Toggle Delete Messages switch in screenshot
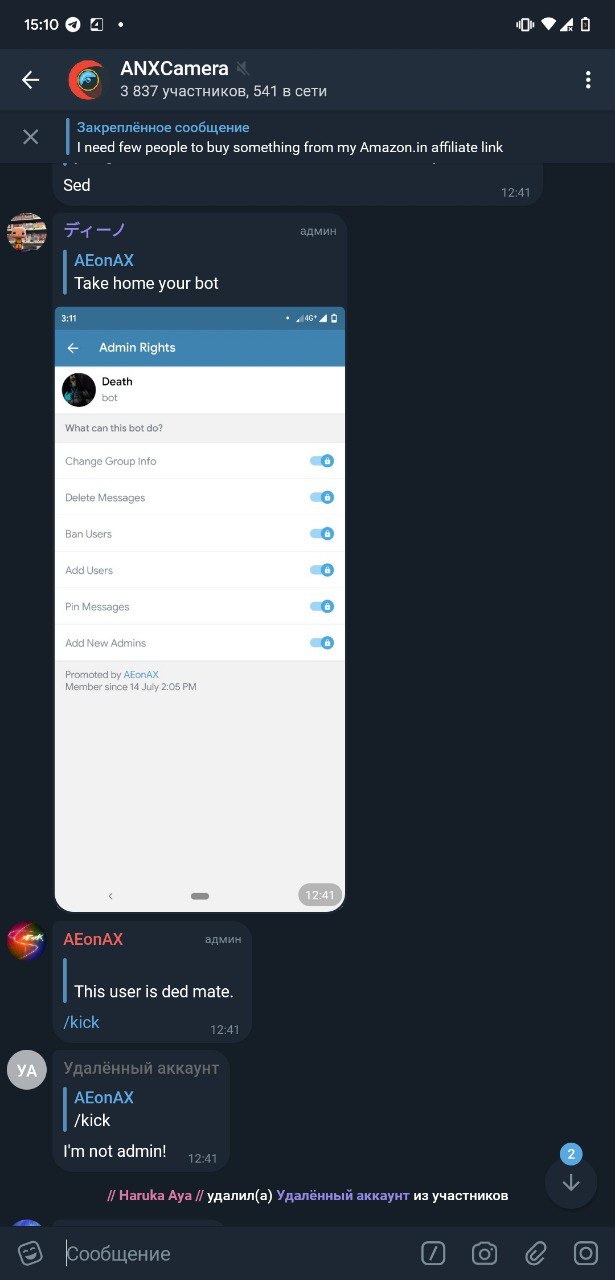 coord(321,497)
